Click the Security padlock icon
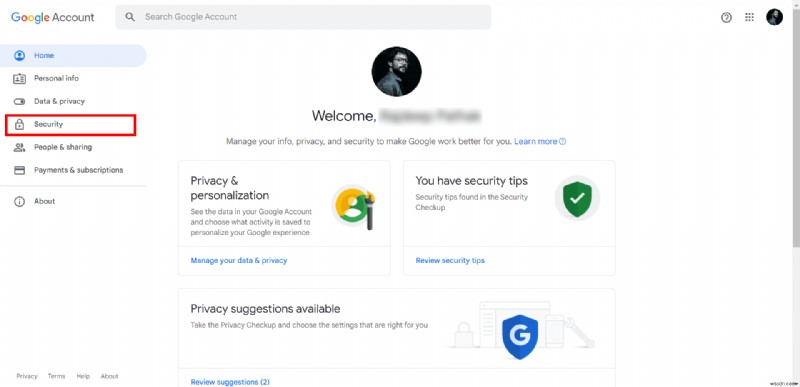 (x=19, y=124)
